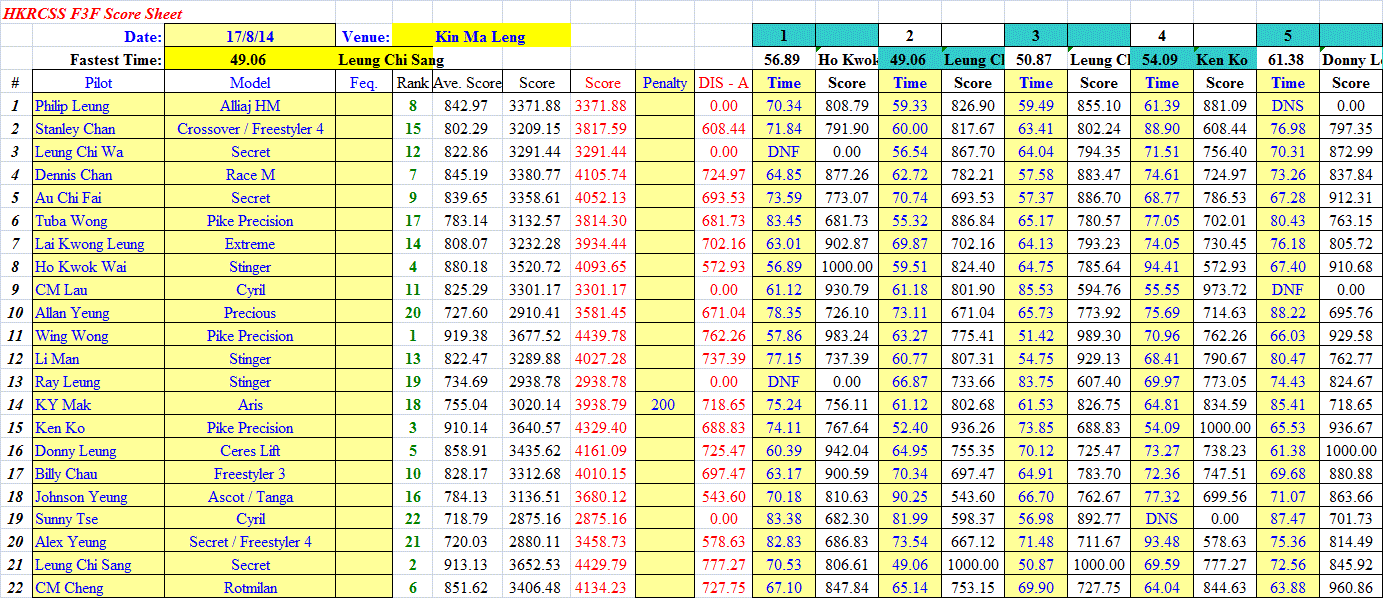Select Ho Kwok Wai's 1000.00 score cell
This screenshot has height=598, width=1383.
point(847,267)
